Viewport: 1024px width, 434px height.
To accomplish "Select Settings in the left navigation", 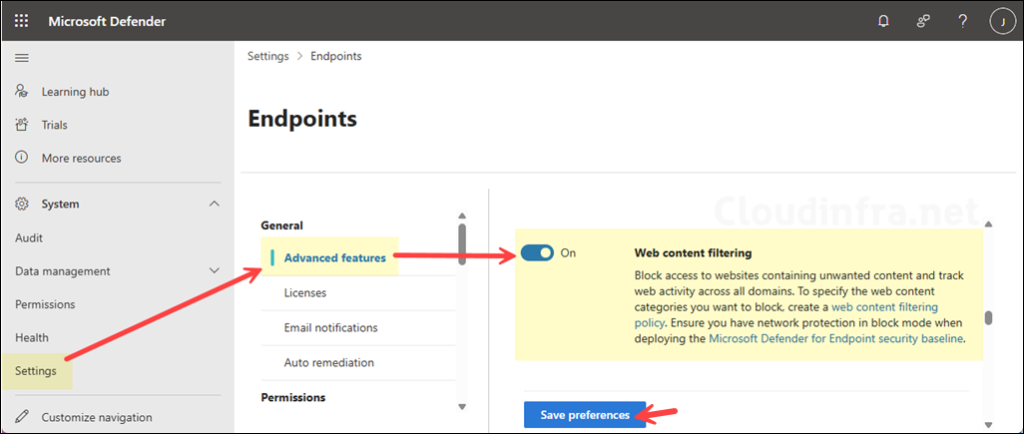I will pyautogui.click(x=36, y=371).
